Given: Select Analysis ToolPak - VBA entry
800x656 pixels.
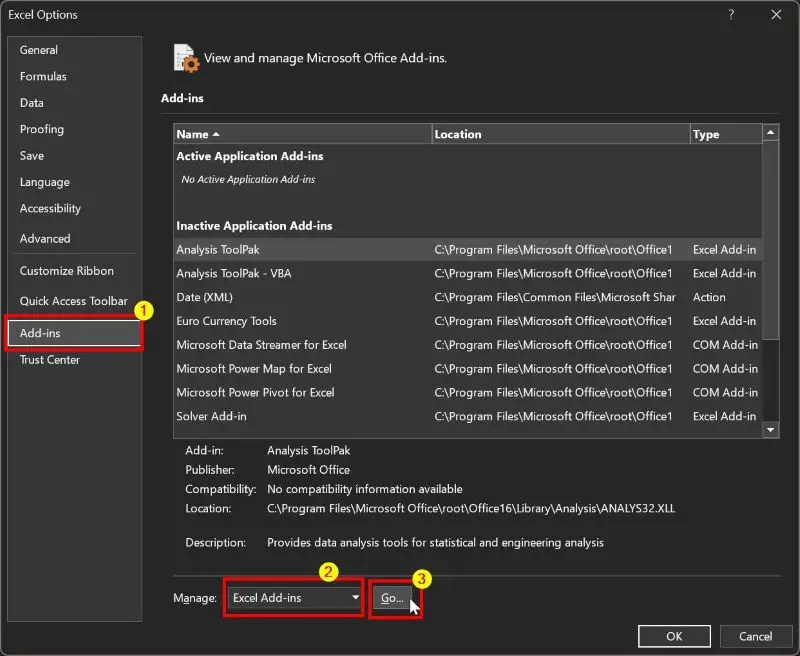Looking at the screenshot, I should tap(234, 273).
